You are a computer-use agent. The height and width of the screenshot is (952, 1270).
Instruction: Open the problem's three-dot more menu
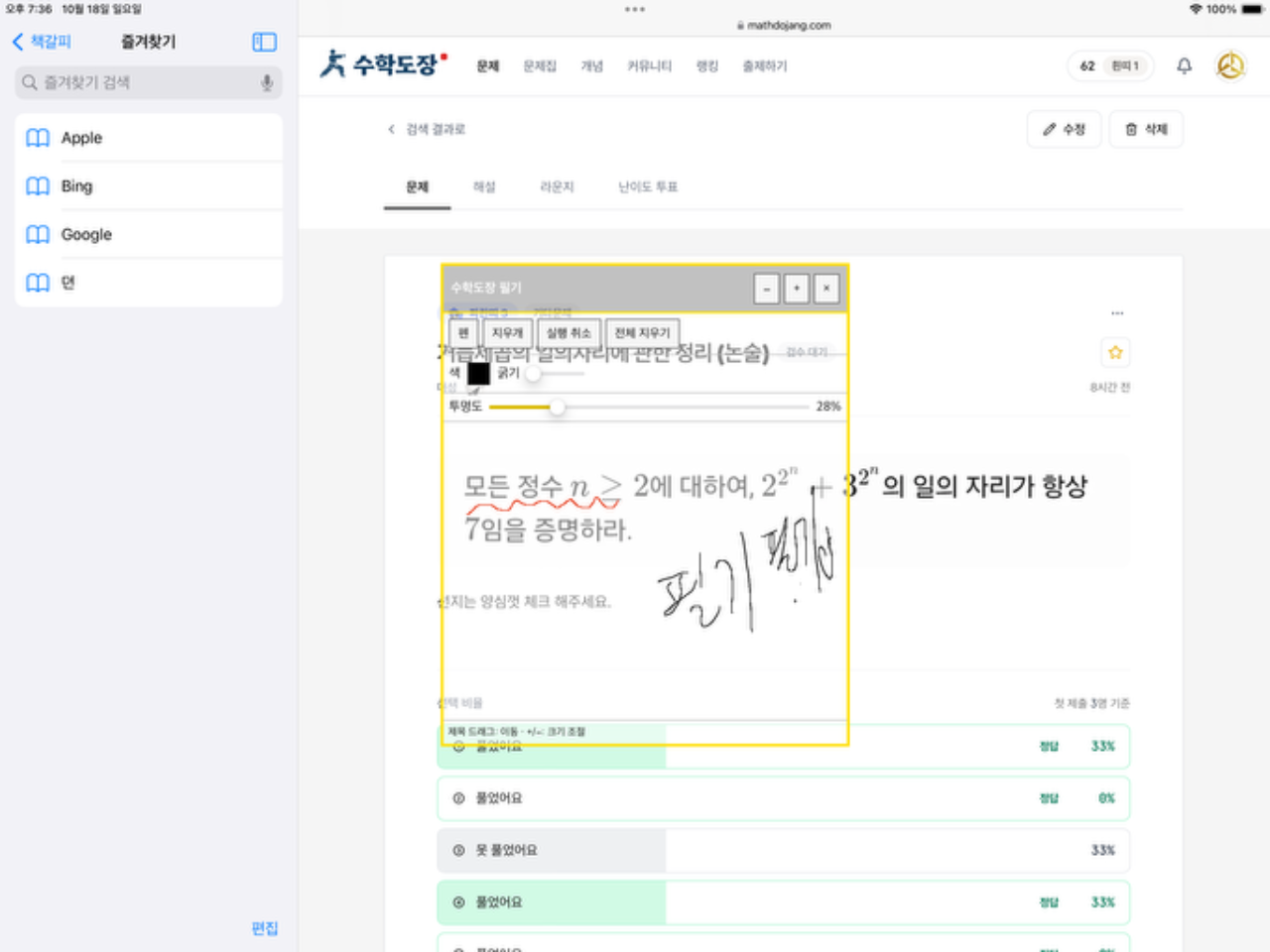(x=1117, y=313)
